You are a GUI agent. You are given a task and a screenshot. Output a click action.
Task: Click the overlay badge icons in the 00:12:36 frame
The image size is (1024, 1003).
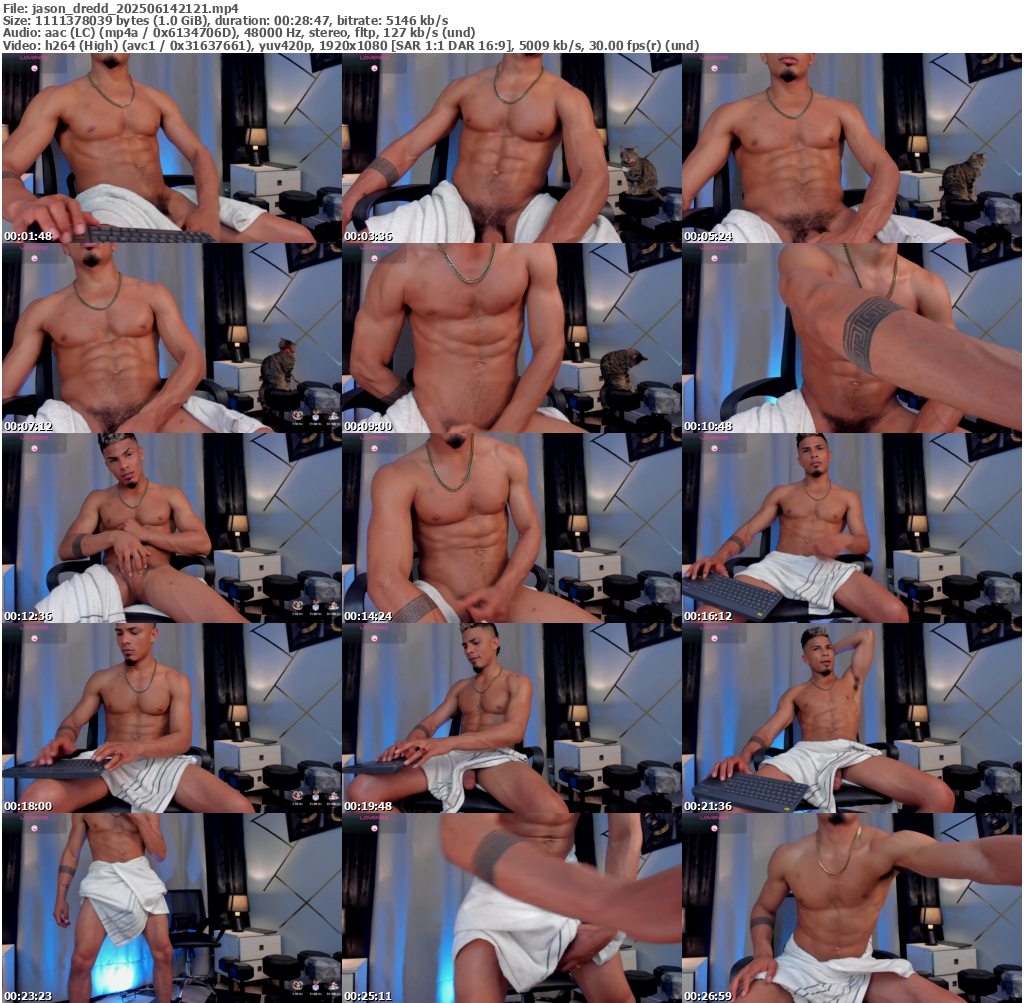tap(313, 605)
